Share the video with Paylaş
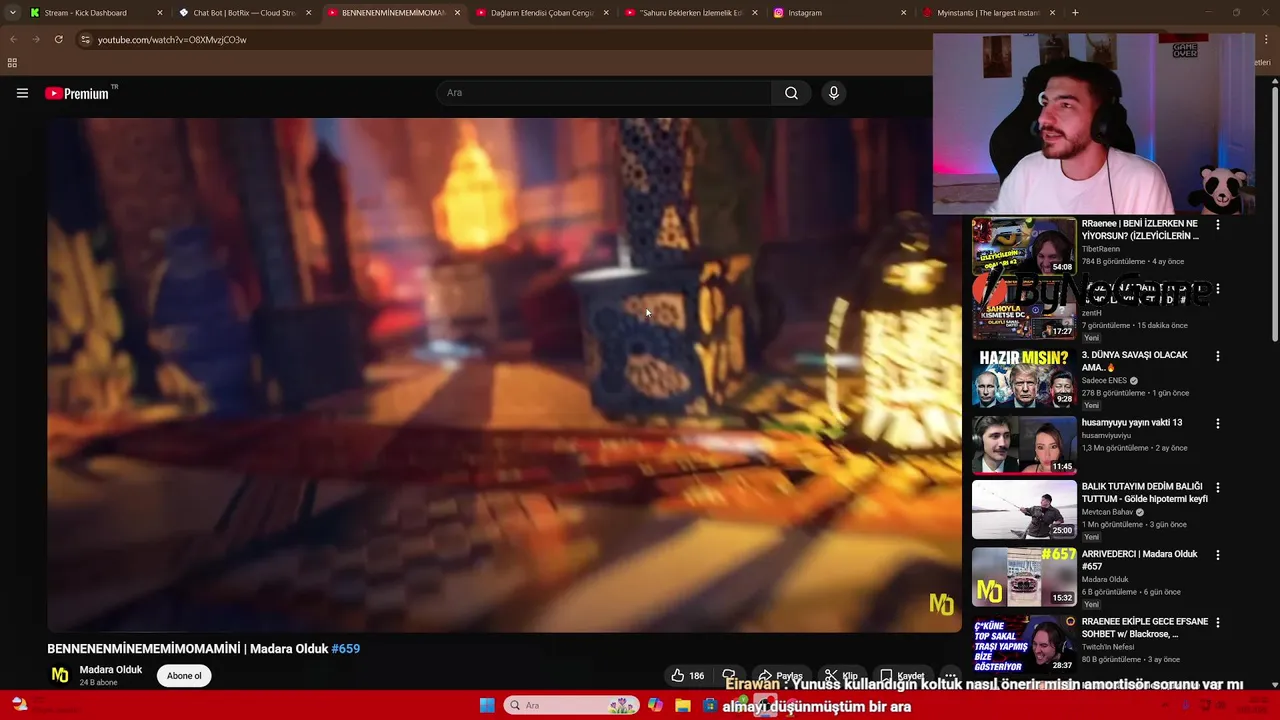Viewport: 1280px width, 720px height. (780, 676)
